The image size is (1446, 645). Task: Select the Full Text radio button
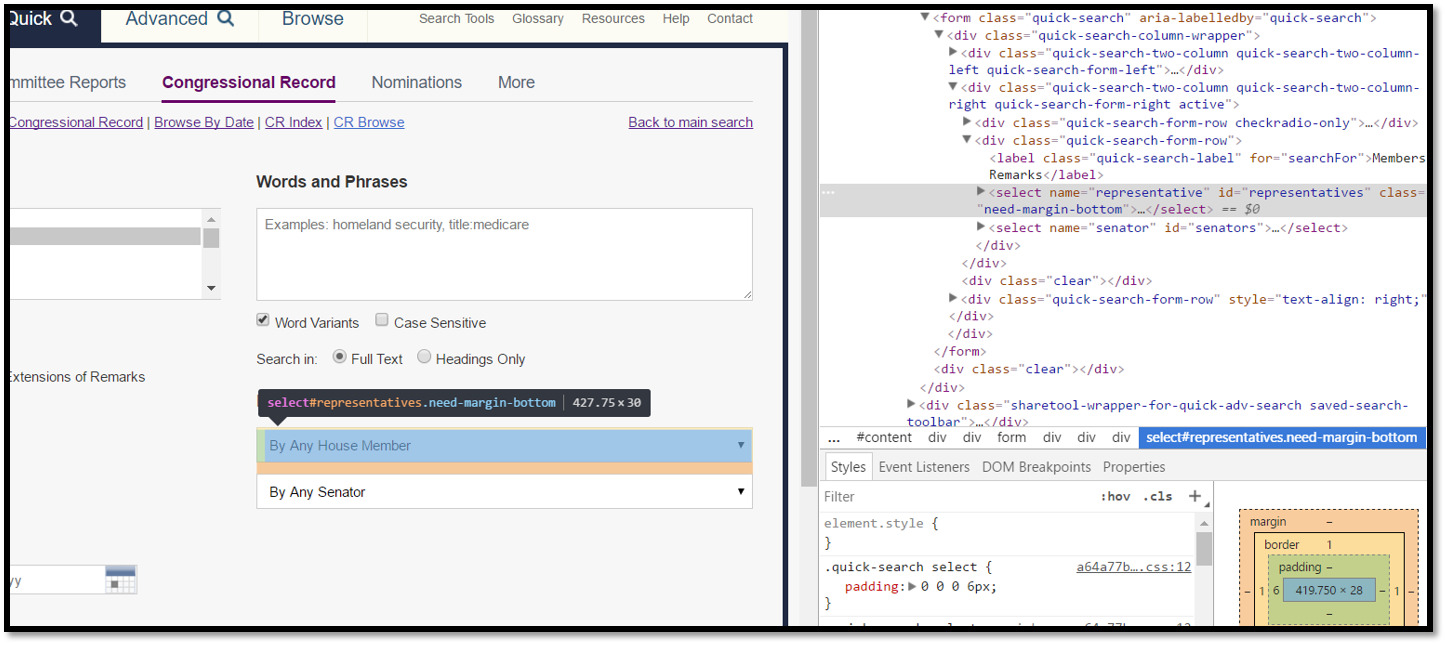tap(339, 357)
